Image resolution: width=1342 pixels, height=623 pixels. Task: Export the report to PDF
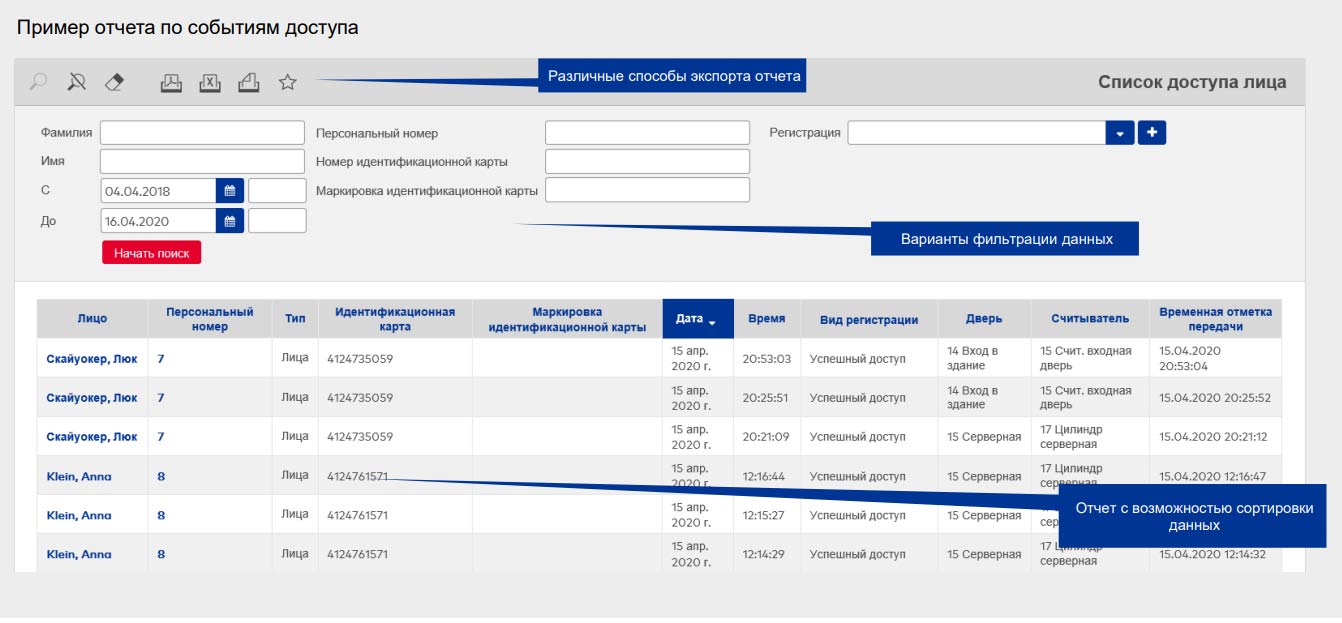(171, 83)
